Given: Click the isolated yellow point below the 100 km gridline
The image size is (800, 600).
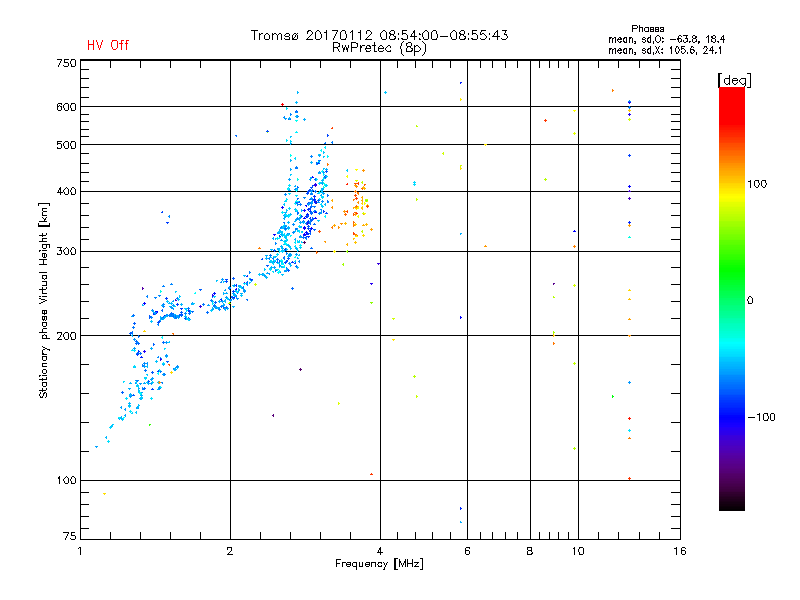Looking at the screenshot, I should [x=105, y=494].
